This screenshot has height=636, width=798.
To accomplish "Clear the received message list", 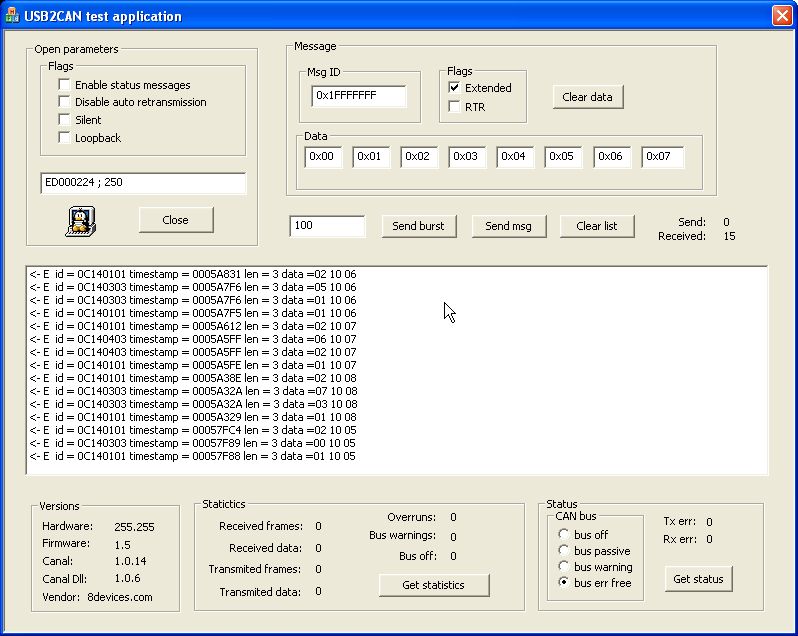I will [x=597, y=226].
